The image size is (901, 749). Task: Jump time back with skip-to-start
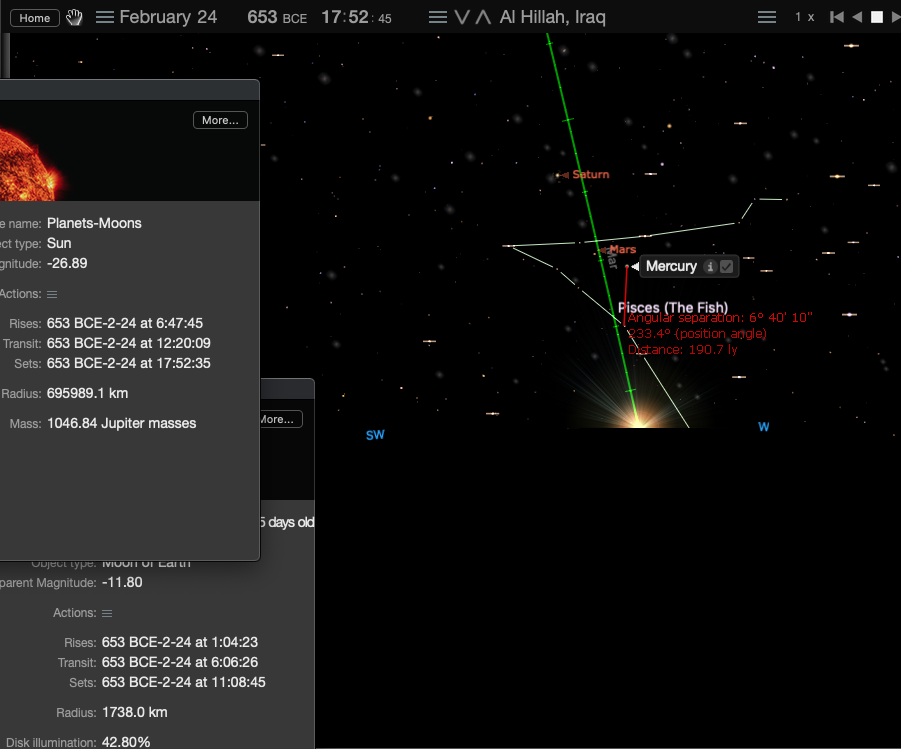tap(837, 17)
